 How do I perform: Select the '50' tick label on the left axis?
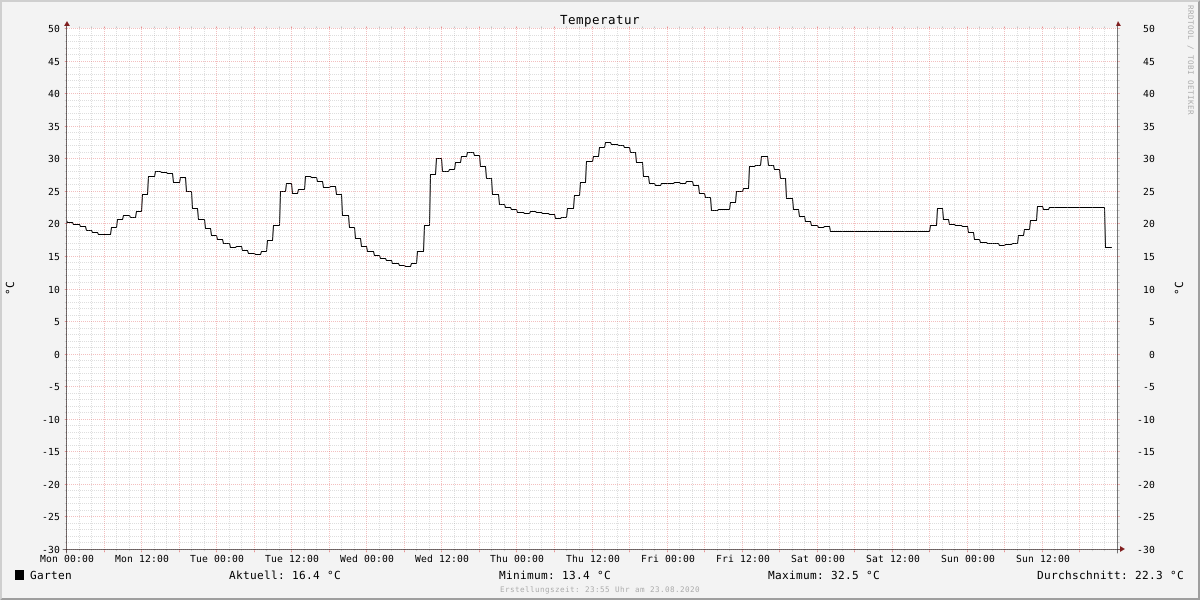tap(54, 29)
